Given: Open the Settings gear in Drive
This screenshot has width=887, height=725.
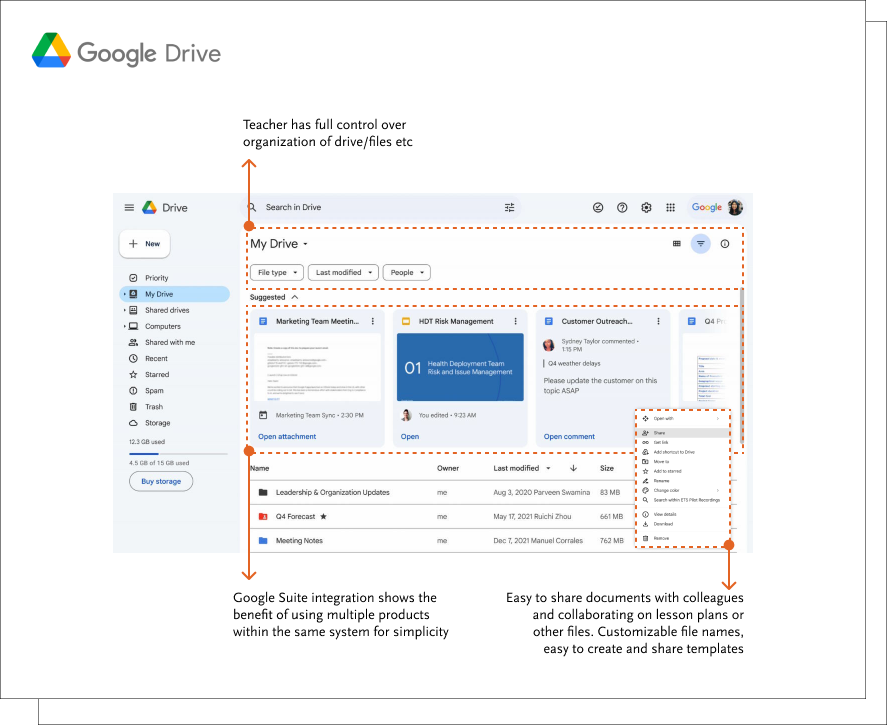Looking at the screenshot, I should pos(646,208).
